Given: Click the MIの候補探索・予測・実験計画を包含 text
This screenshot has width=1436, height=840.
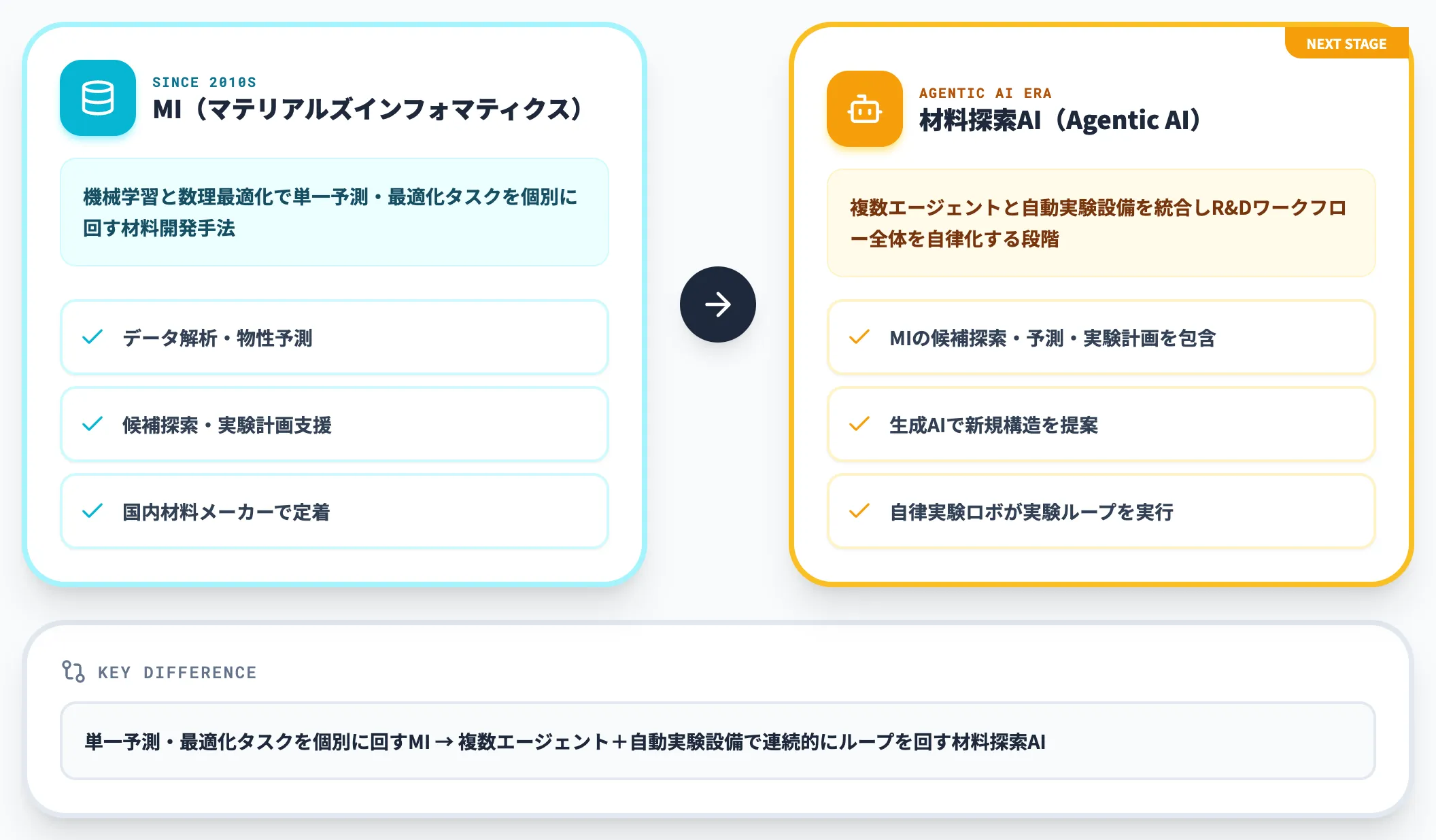Looking at the screenshot, I should [x=1053, y=338].
